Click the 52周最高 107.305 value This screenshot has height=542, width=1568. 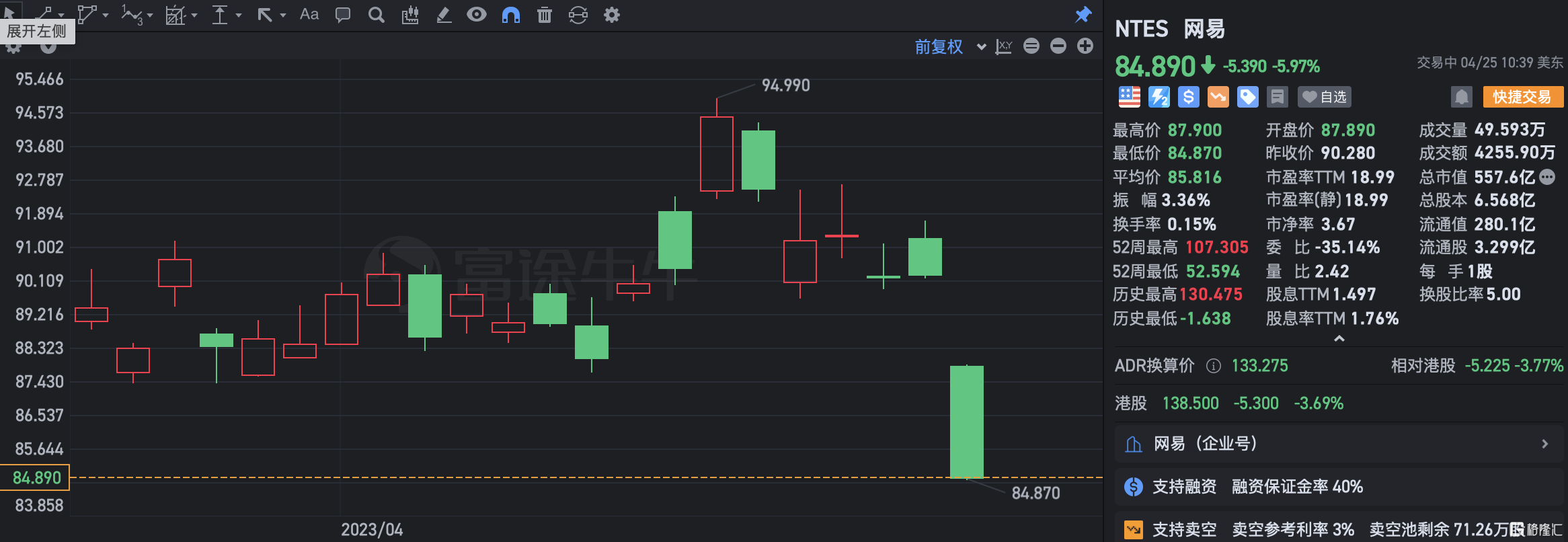(1217, 247)
